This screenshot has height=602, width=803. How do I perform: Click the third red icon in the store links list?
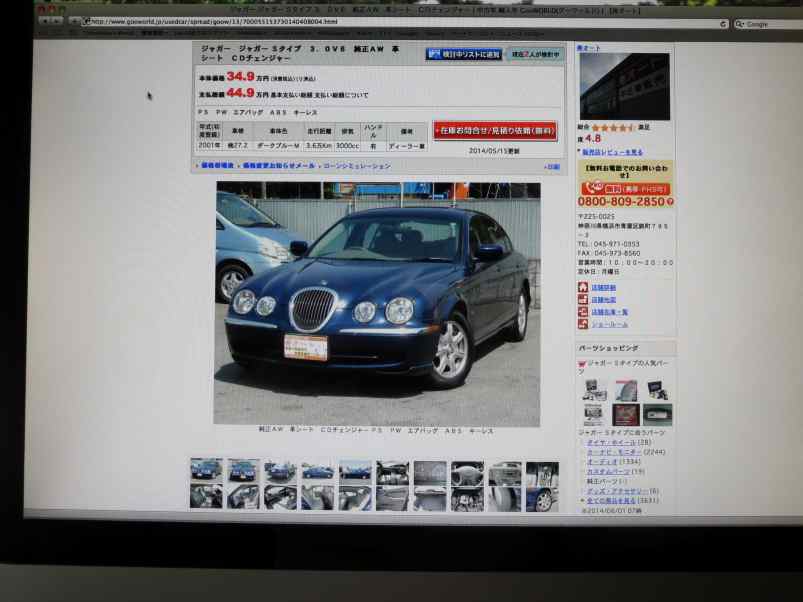(x=583, y=312)
